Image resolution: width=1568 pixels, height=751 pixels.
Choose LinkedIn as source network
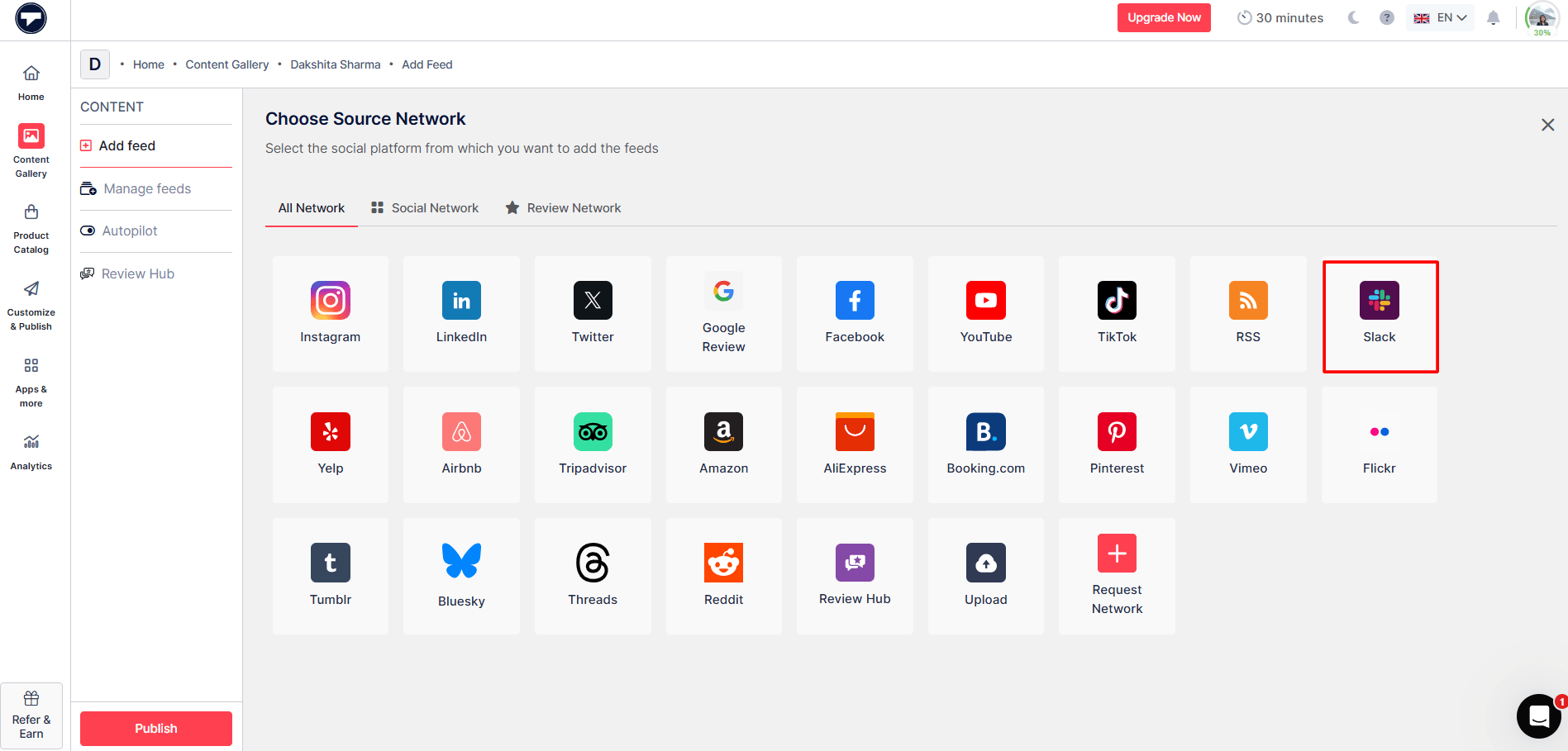[x=461, y=314]
